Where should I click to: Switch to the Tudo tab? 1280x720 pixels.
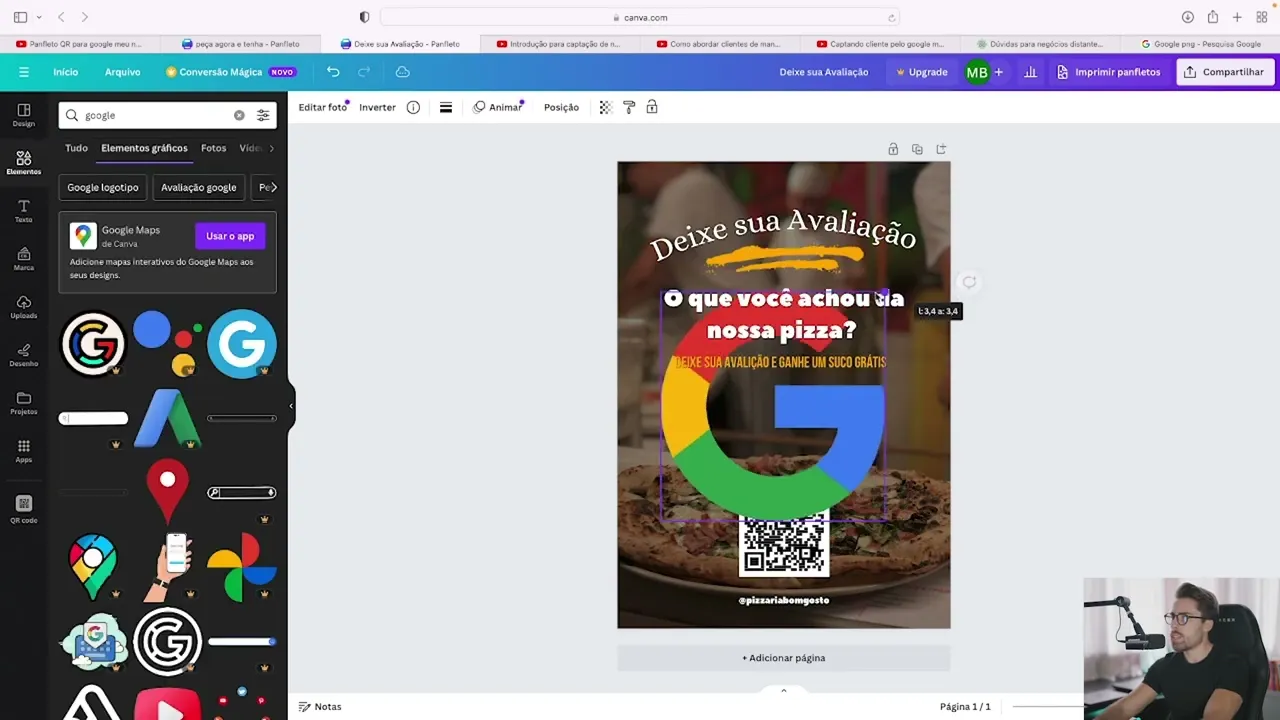pos(76,148)
